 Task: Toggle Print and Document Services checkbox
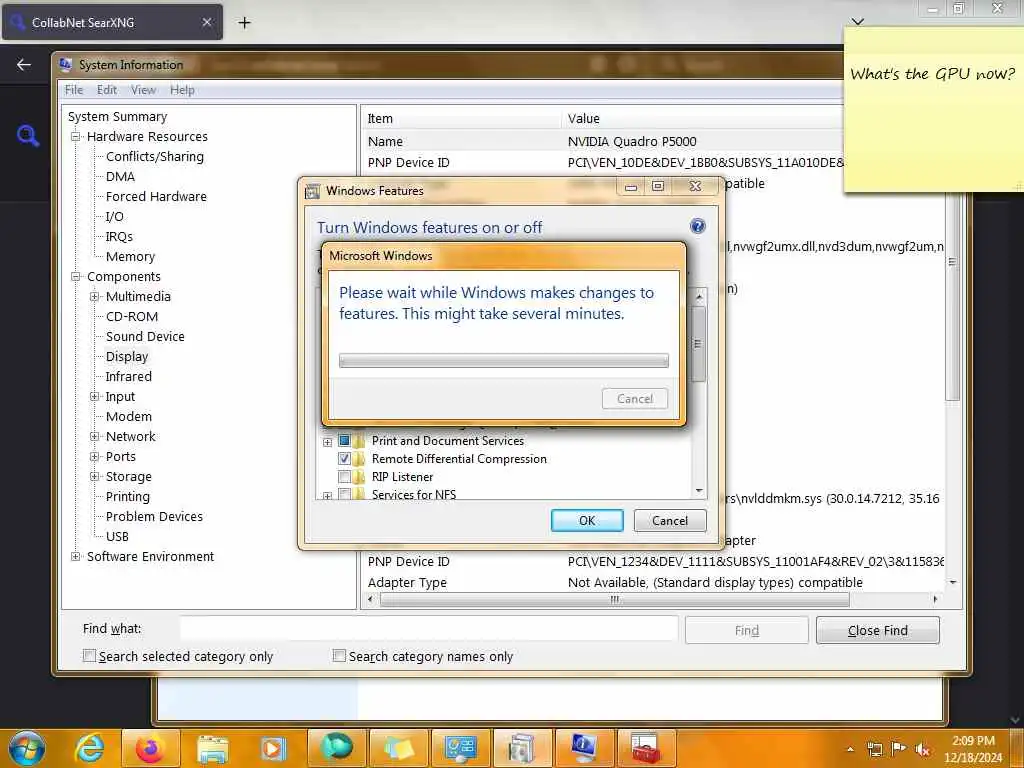pos(344,440)
